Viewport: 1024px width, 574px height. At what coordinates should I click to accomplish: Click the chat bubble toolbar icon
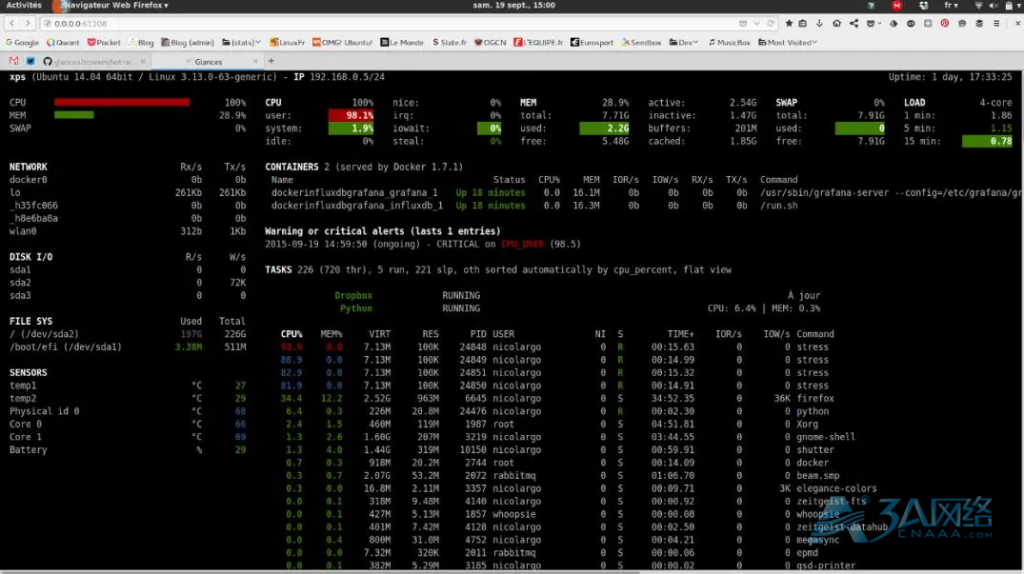pyautogui.click(x=962, y=24)
